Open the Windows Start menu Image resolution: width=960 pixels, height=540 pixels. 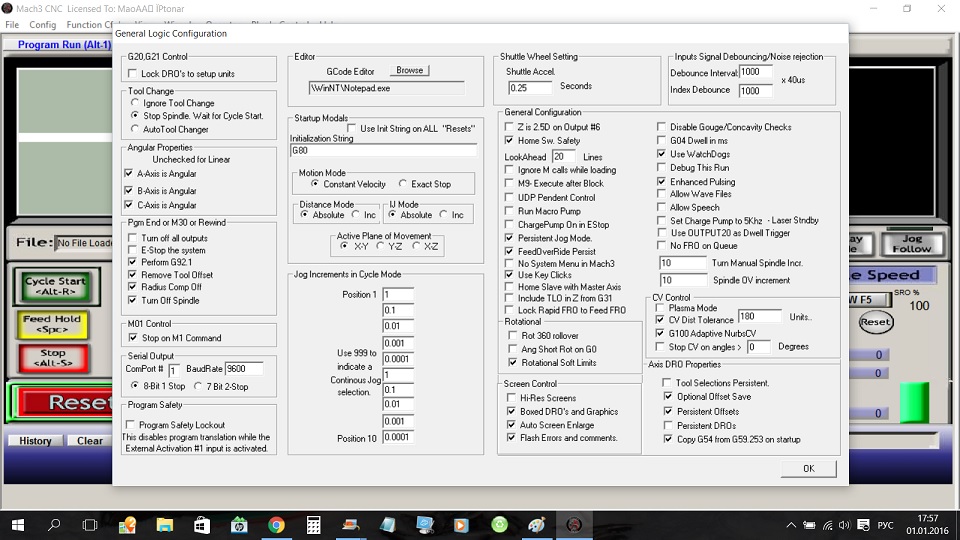[18, 525]
